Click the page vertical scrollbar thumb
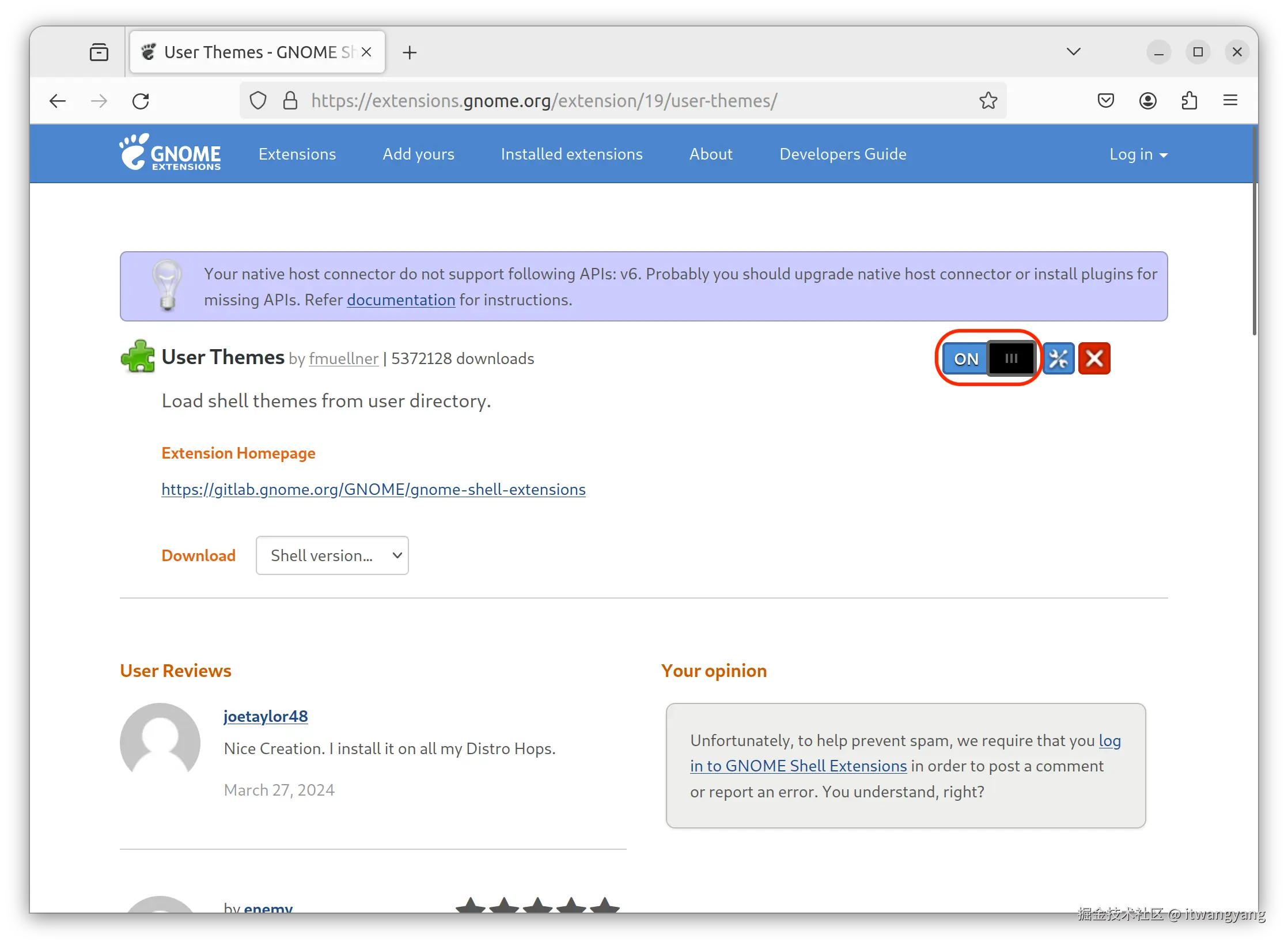 [1255, 230]
